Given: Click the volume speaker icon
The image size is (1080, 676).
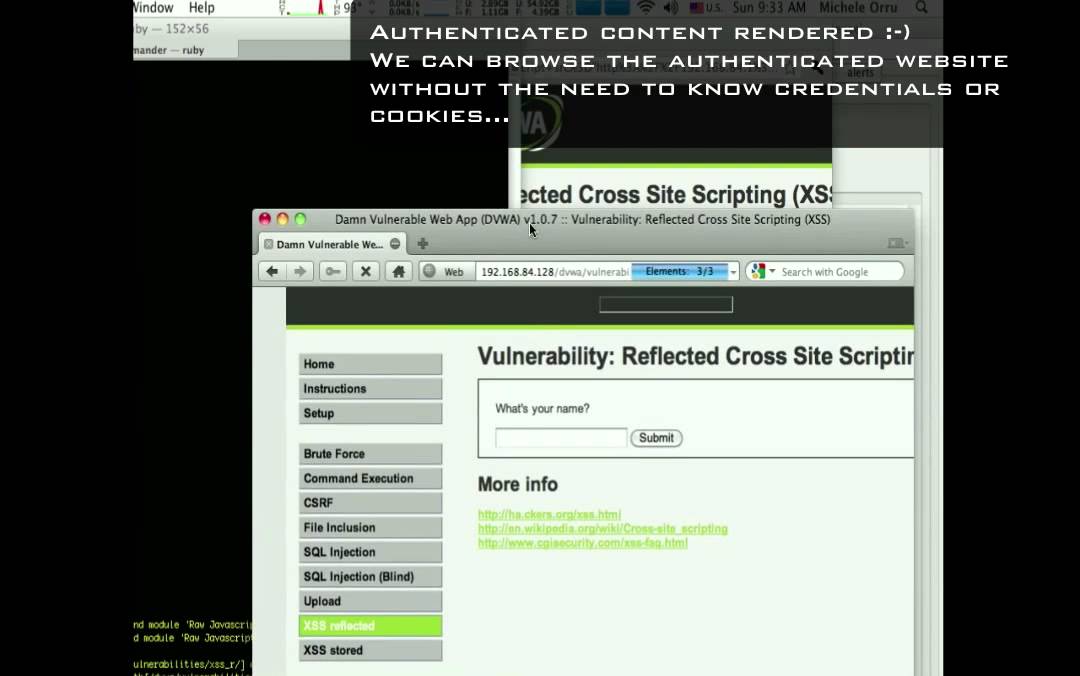Looking at the screenshot, I should pyautogui.click(x=670, y=8).
